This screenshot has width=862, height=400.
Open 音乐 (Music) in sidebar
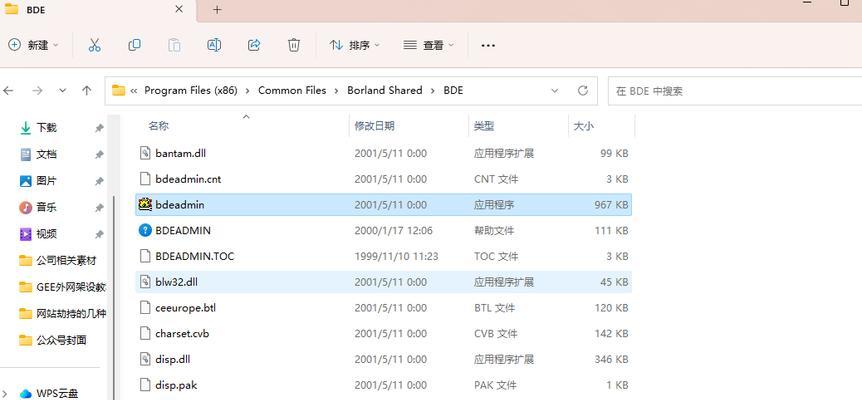[46, 207]
